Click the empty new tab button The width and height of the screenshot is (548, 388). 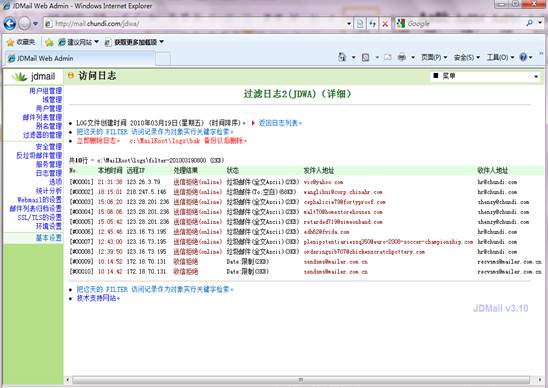[x=163, y=58]
